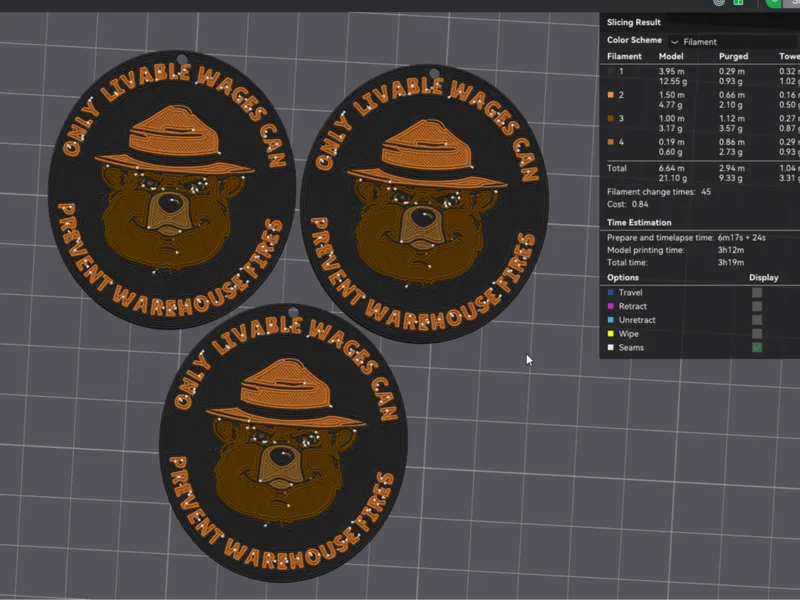This screenshot has width=800, height=600.
Task: Click the Display column header
Action: [x=763, y=278]
